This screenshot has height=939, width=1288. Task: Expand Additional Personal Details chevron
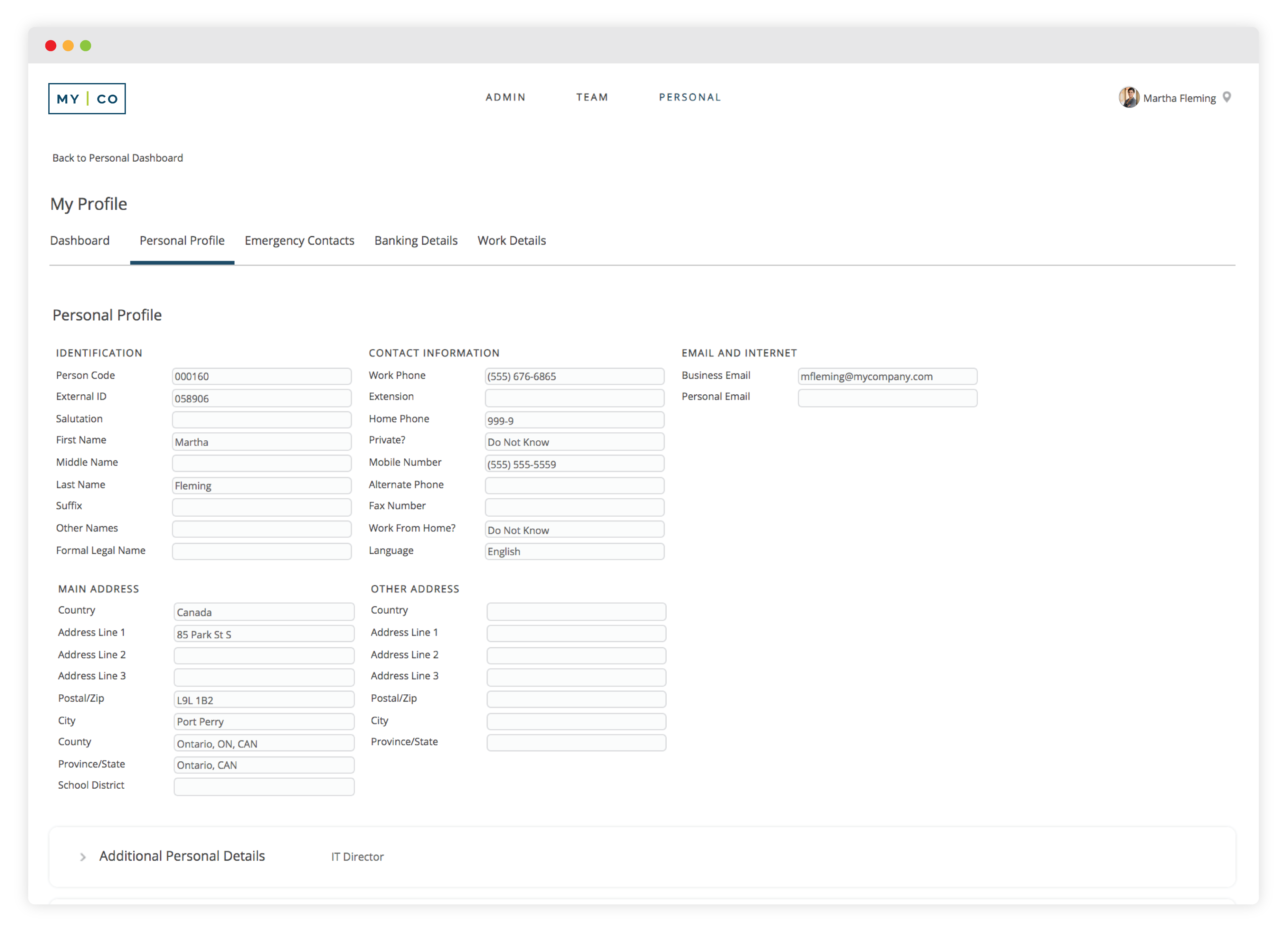coord(83,857)
